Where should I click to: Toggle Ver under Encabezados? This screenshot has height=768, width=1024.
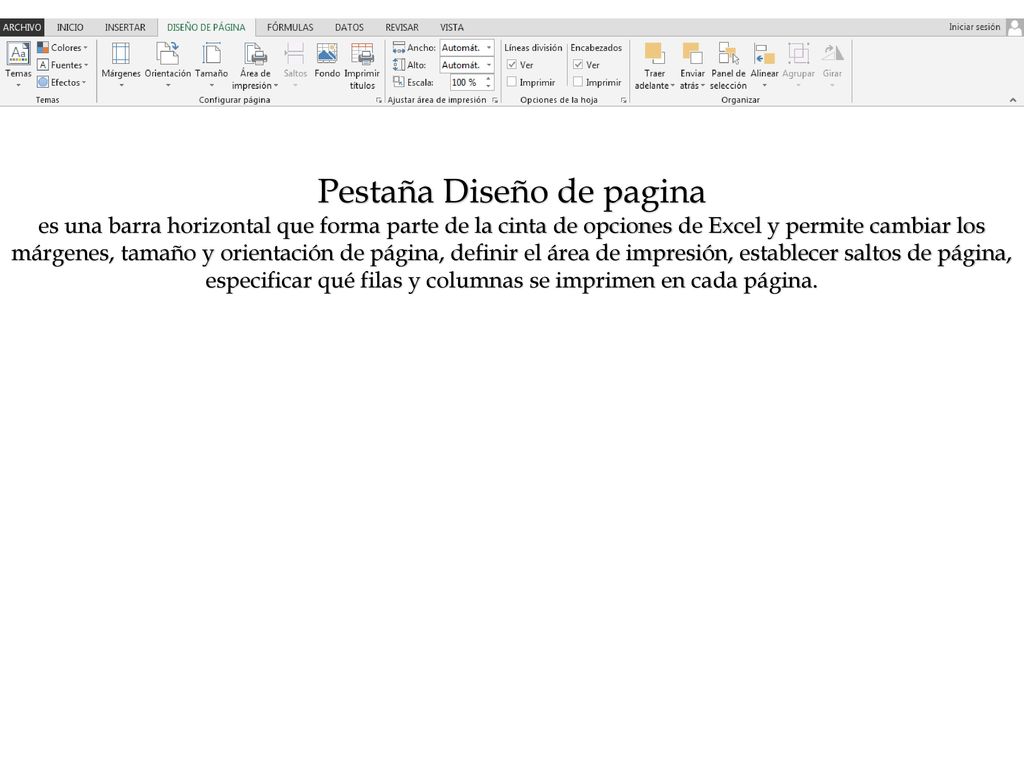[578, 65]
